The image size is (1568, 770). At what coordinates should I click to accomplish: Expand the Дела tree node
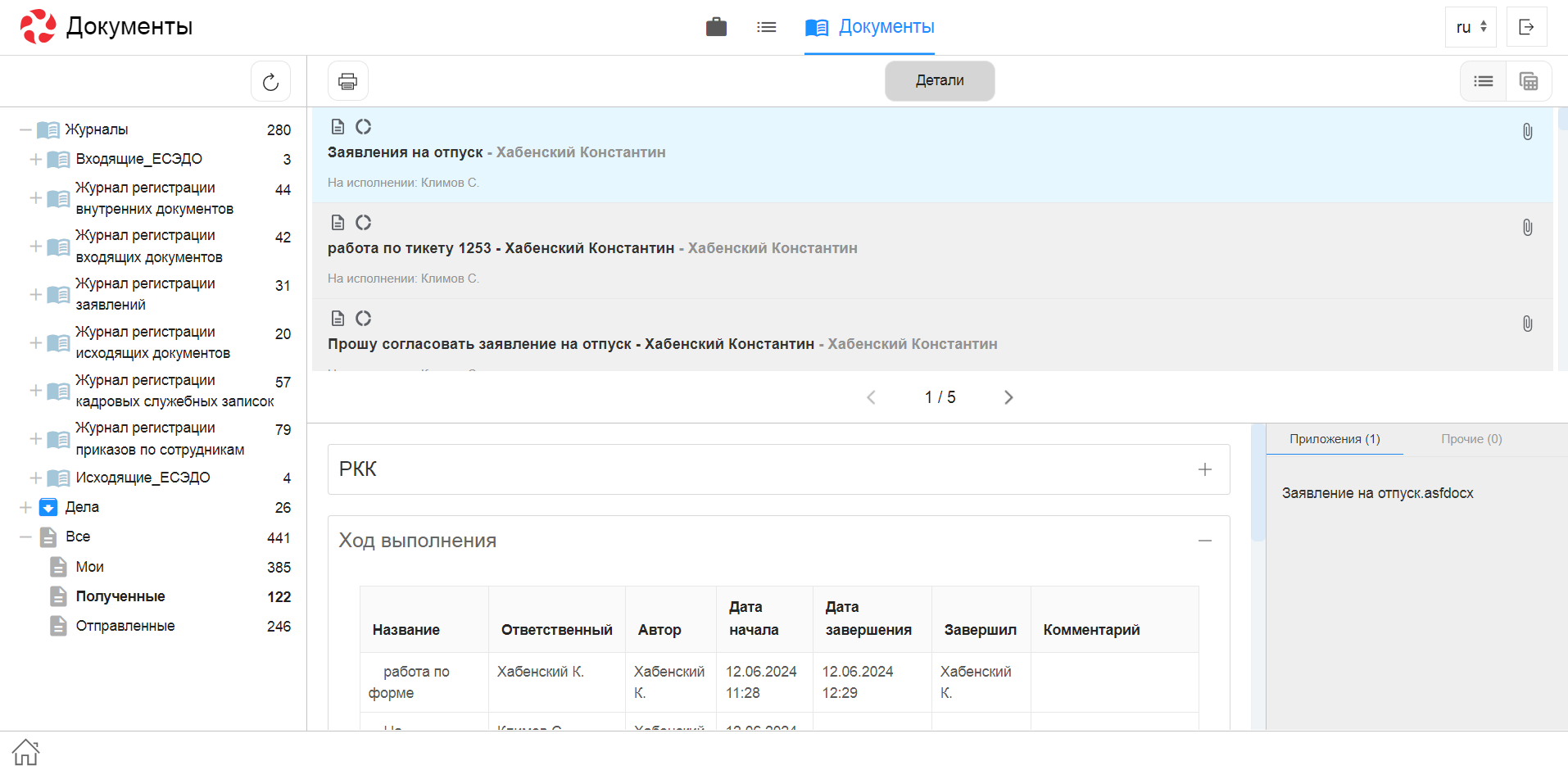click(25, 507)
